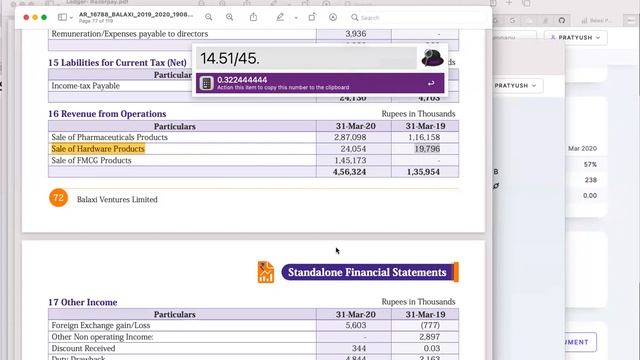Select the highlighted 'Sale of Hardware Products' text
The width and height of the screenshot is (640, 360).
98,149
